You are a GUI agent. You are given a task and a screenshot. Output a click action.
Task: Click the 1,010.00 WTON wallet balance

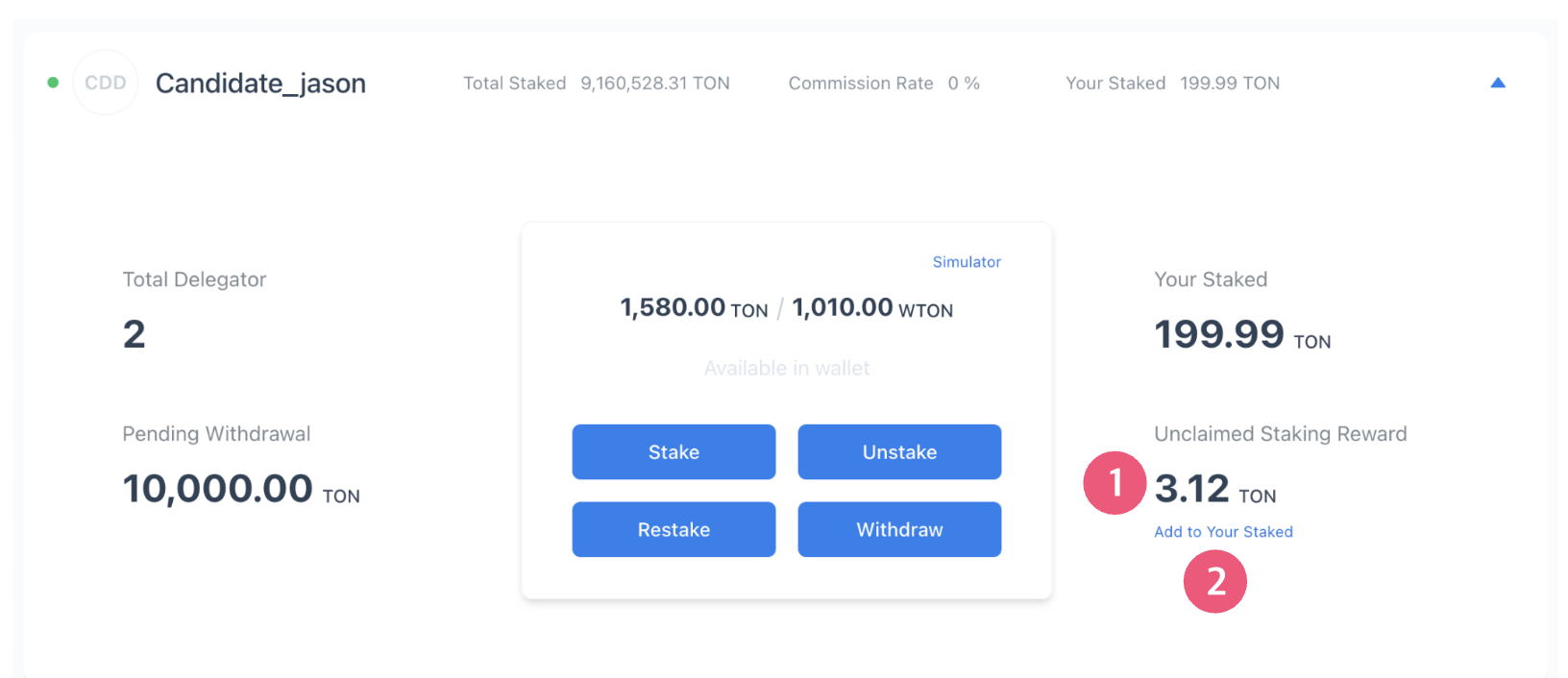(871, 308)
